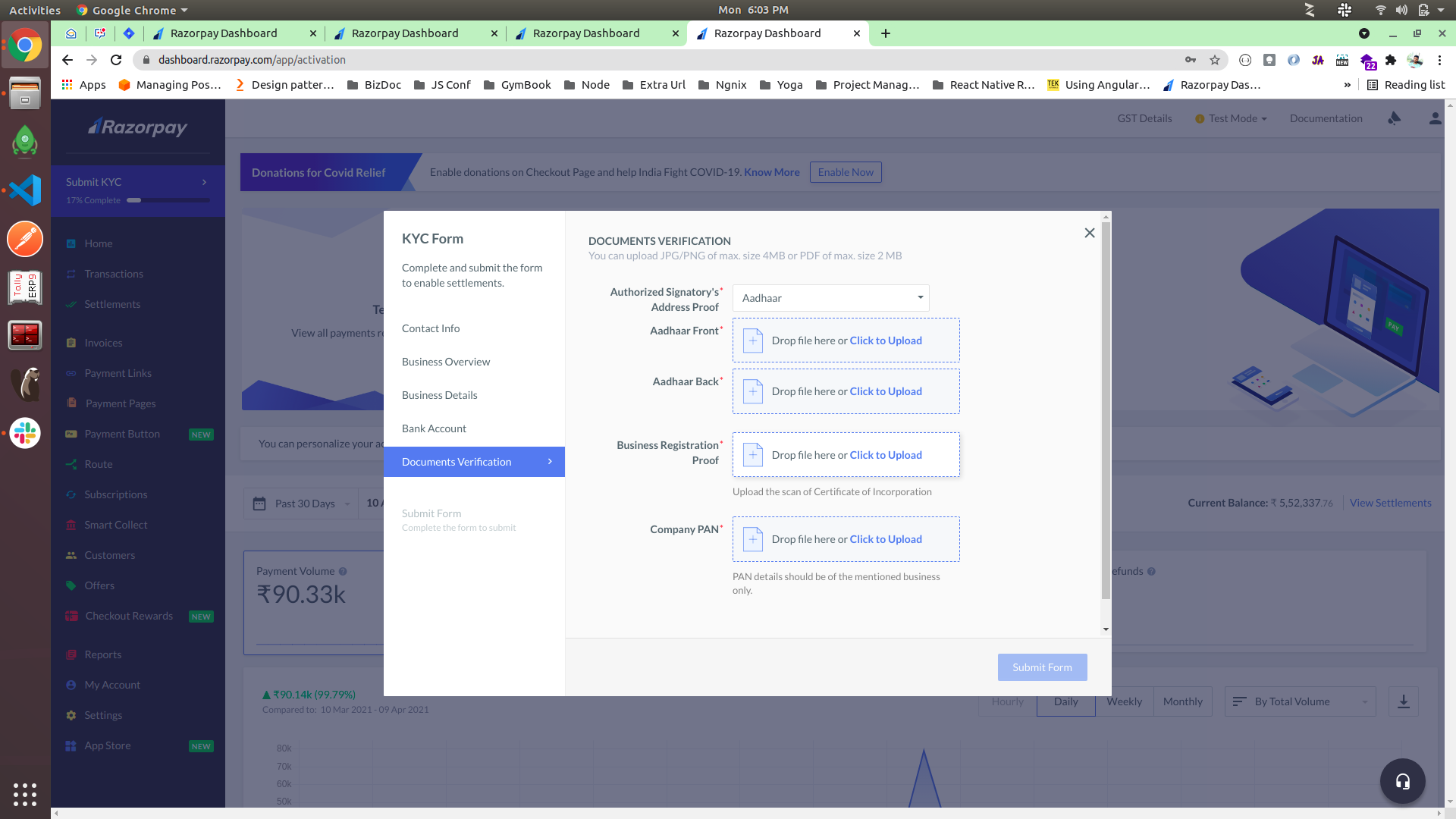The width and height of the screenshot is (1456, 819).
Task: Open new Chrome tab
Action: 885,33
